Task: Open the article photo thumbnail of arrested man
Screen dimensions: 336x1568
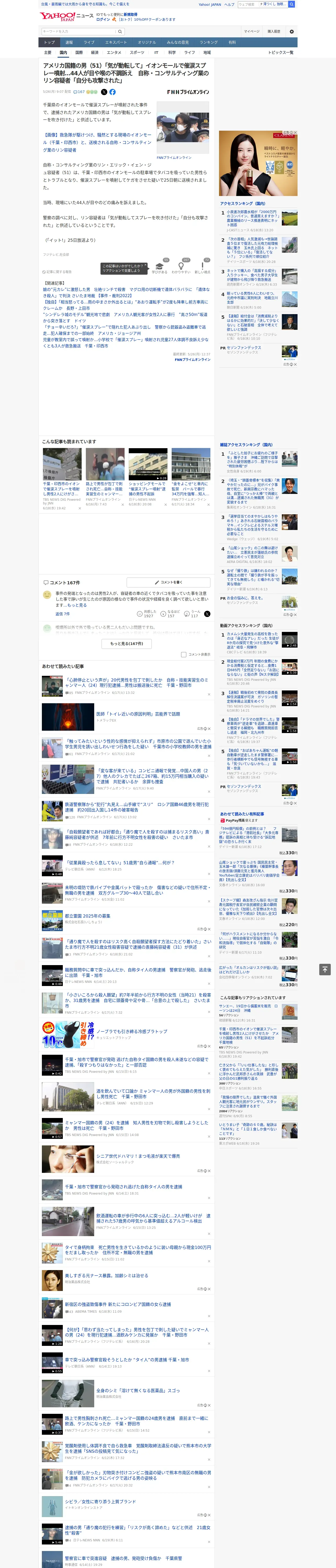Action: [x=183, y=128]
